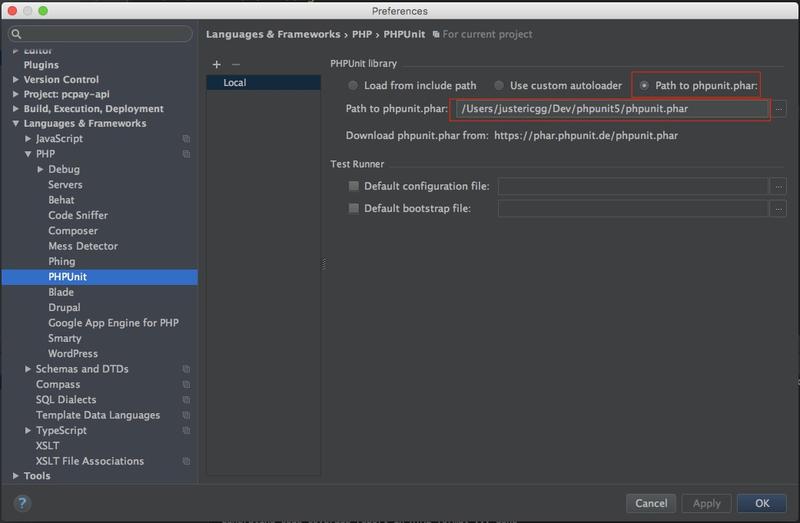Click the For current project icon in breadcrumb
The width and height of the screenshot is (800, 523).
tap(436, 34)
